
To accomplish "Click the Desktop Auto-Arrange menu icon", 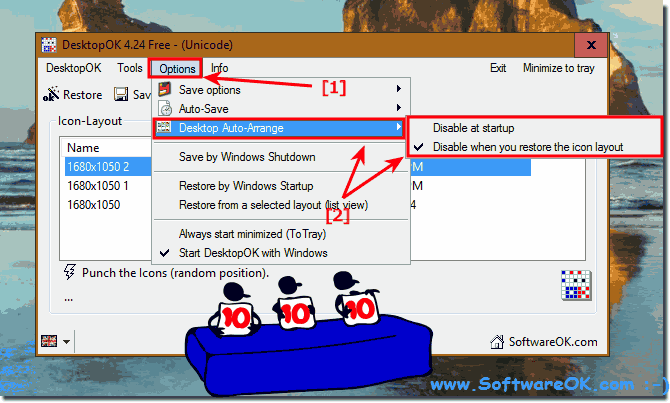I will pos(164,127).
